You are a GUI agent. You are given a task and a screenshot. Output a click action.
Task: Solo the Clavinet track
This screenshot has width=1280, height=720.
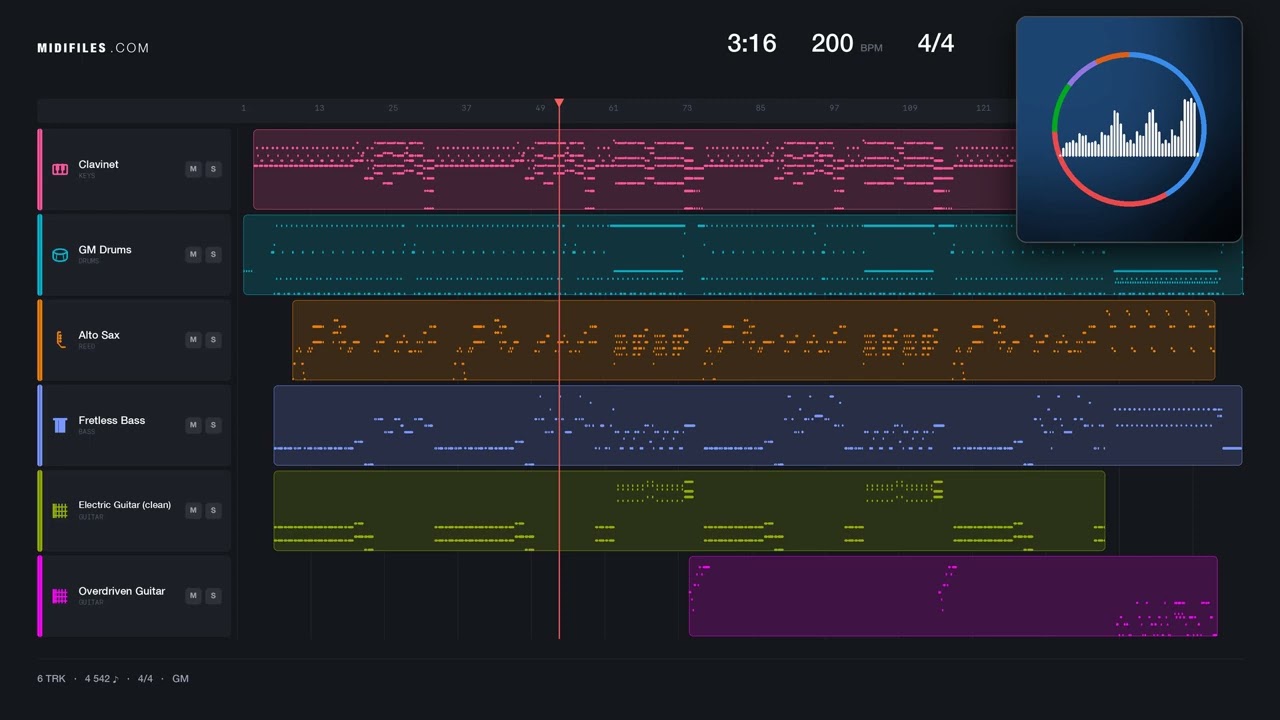click(x=212, y=169)
